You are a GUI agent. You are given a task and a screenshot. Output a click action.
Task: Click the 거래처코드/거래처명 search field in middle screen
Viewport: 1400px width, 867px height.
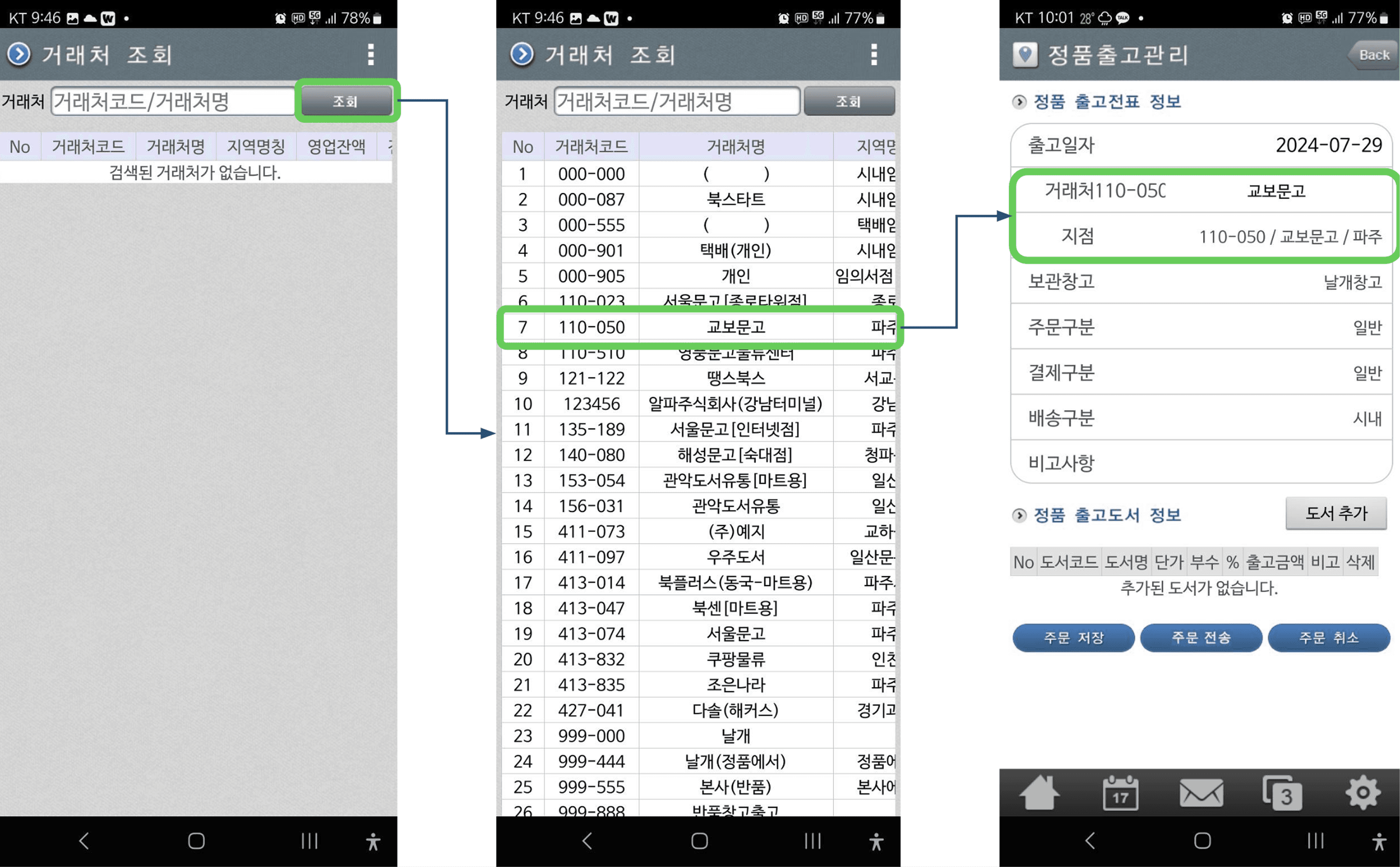(x=677, y=102)
